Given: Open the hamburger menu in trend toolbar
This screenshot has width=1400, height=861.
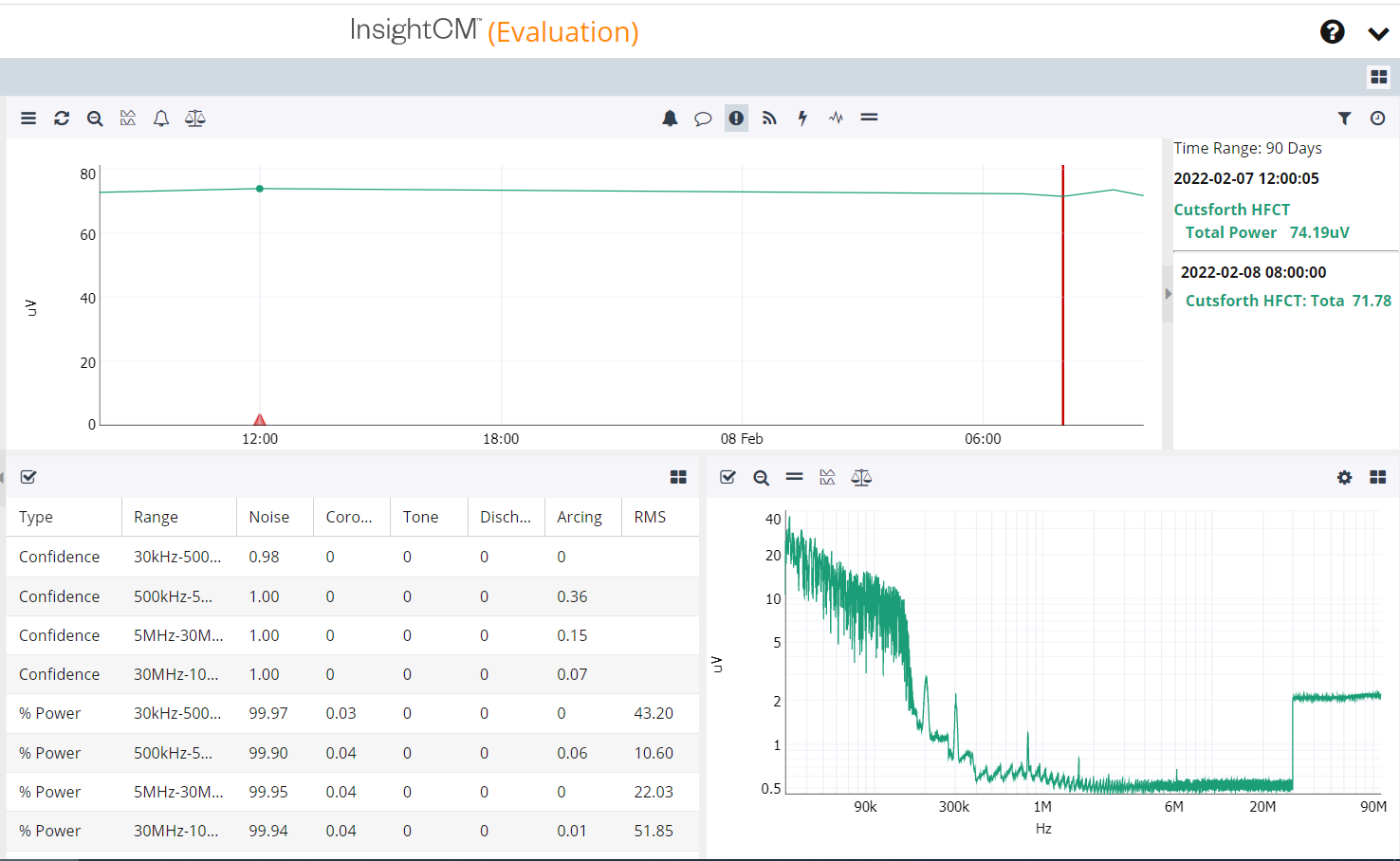Looking at the screenshot, I should [x=28, y=119].
